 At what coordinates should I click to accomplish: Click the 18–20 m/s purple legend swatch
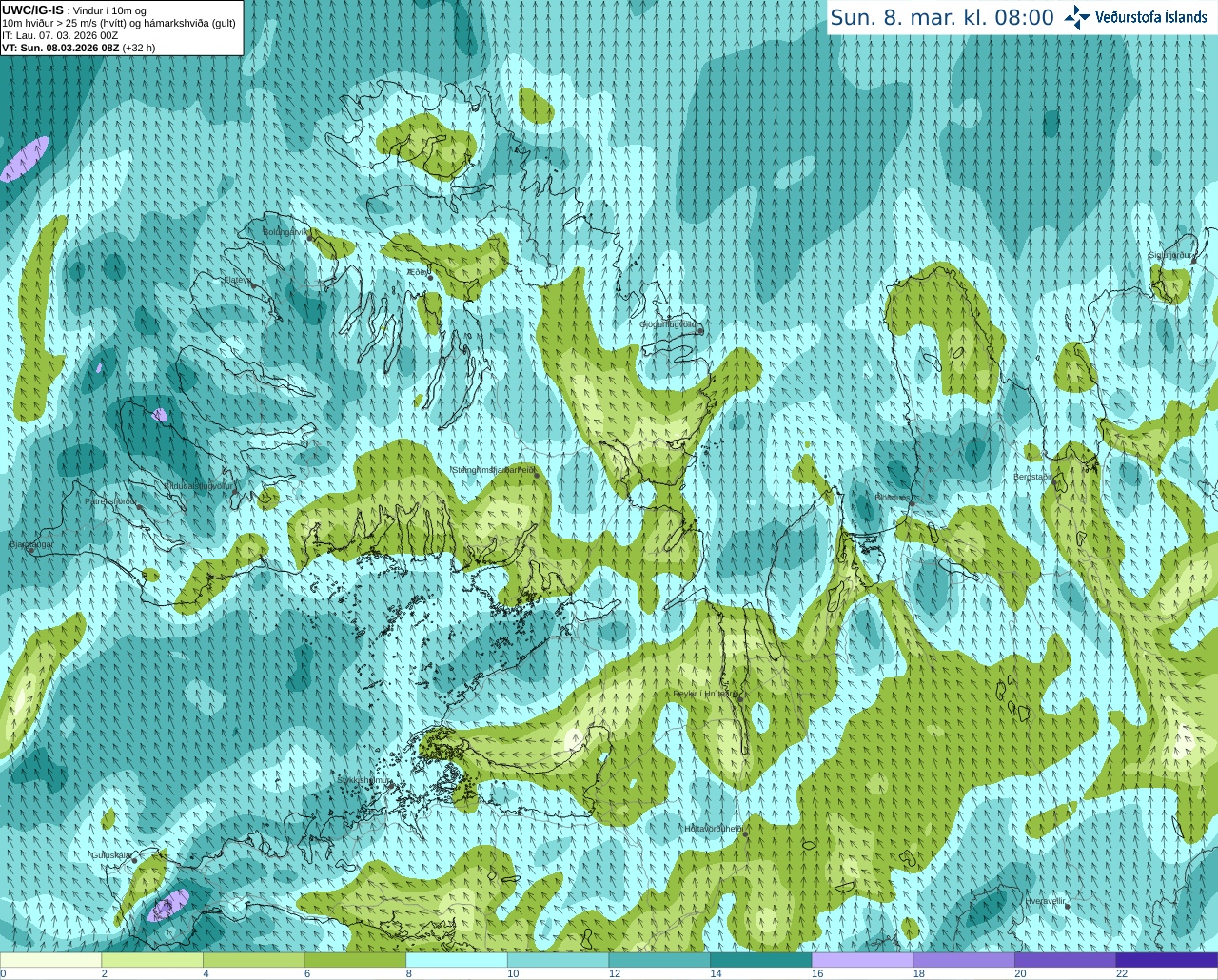pos(964,960)
